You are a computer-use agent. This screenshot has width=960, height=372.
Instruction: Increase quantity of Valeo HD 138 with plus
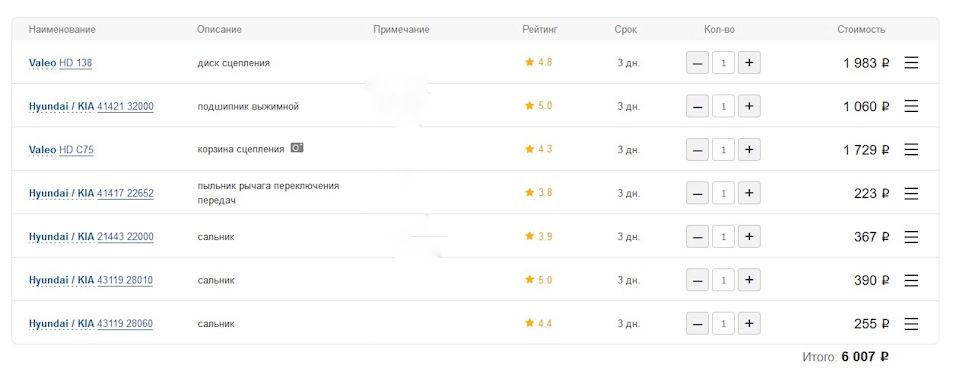[x=749, y=62]
